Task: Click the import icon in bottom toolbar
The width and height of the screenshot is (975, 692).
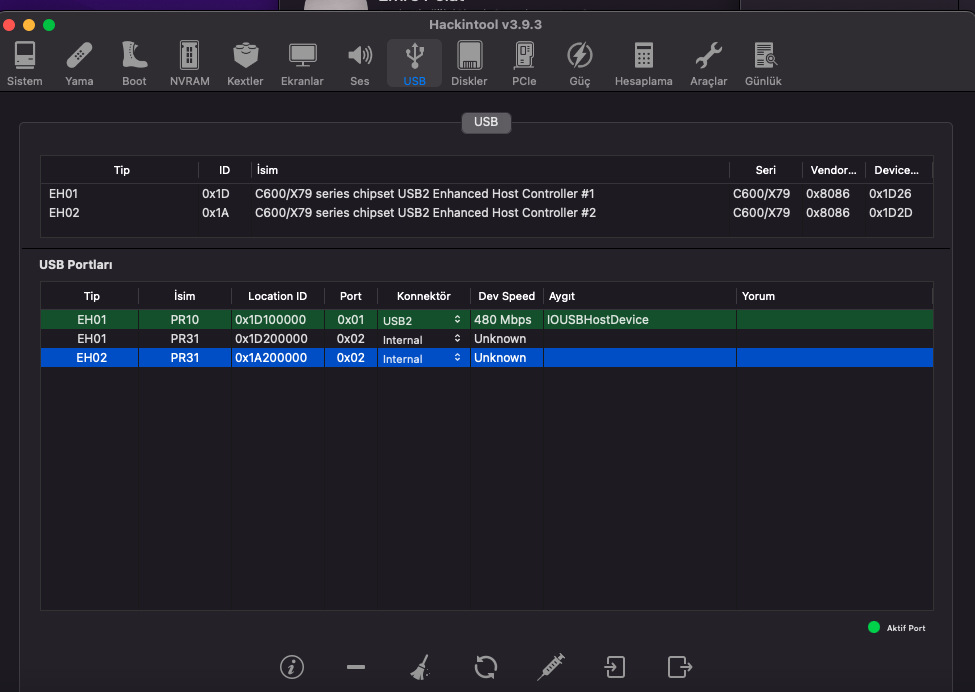Action: click(x=614, y=667)
